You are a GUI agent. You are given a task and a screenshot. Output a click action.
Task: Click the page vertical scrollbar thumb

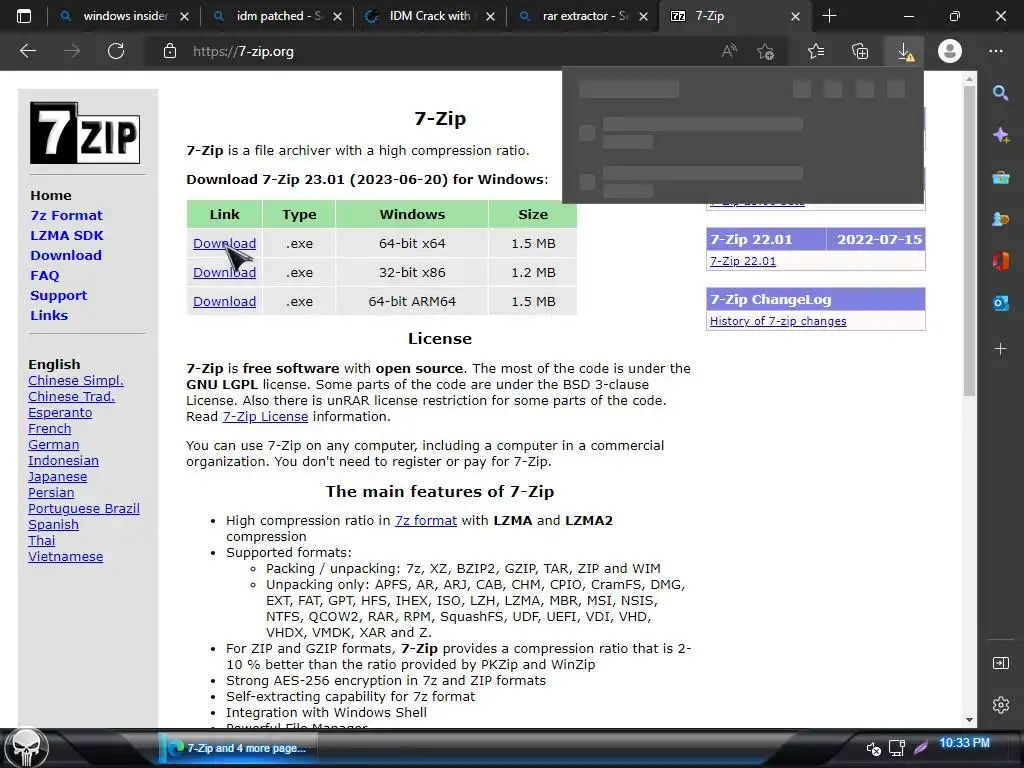969,240
